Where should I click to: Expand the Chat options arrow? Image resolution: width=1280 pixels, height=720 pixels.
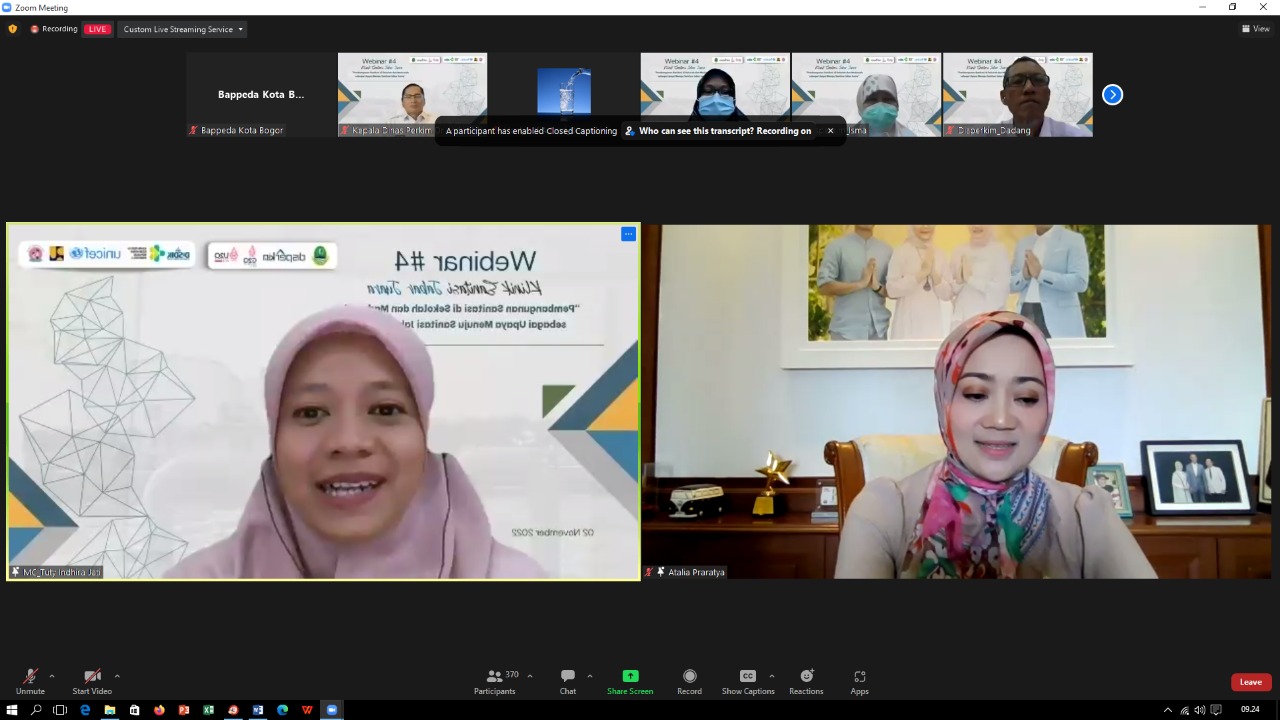[590, 676]
